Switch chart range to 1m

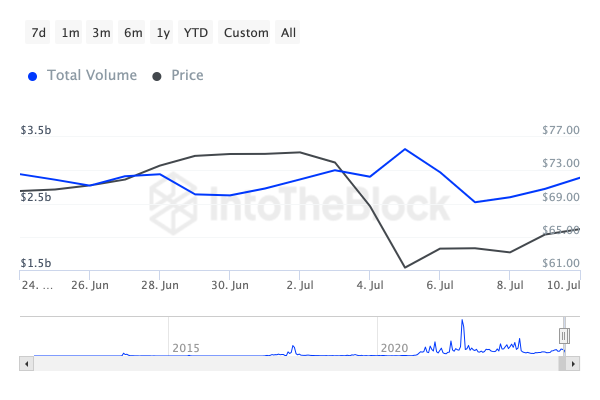coord(70,33)
